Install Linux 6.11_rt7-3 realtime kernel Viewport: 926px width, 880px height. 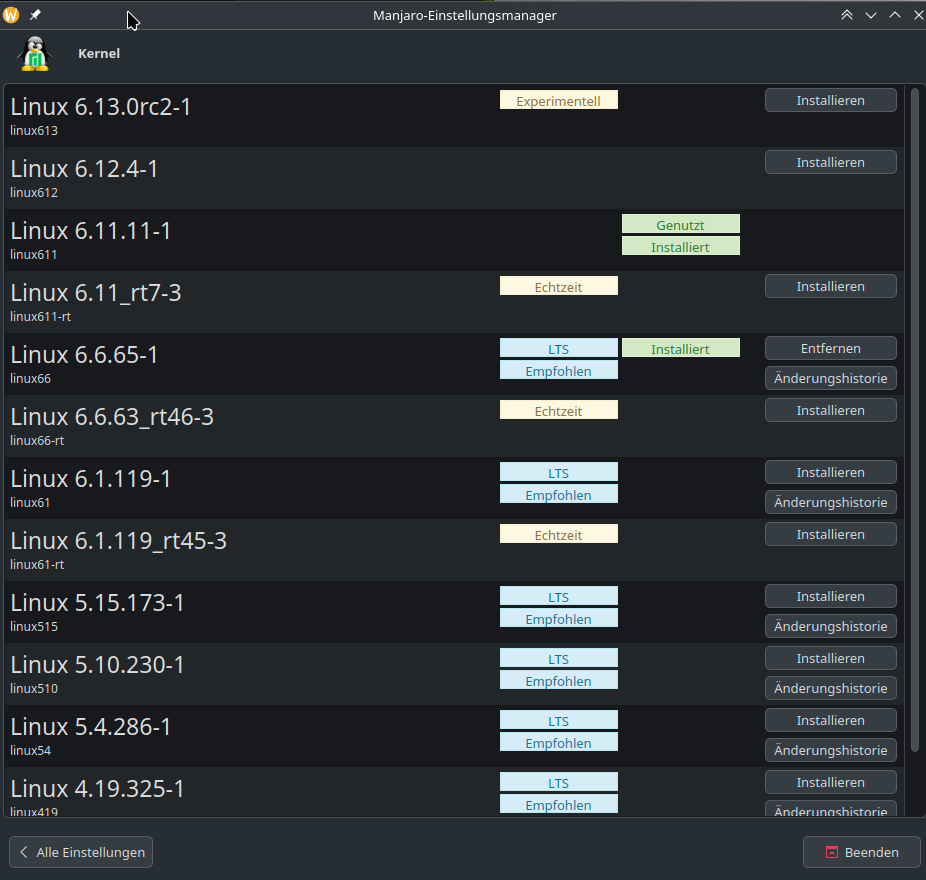coord(830,286)
